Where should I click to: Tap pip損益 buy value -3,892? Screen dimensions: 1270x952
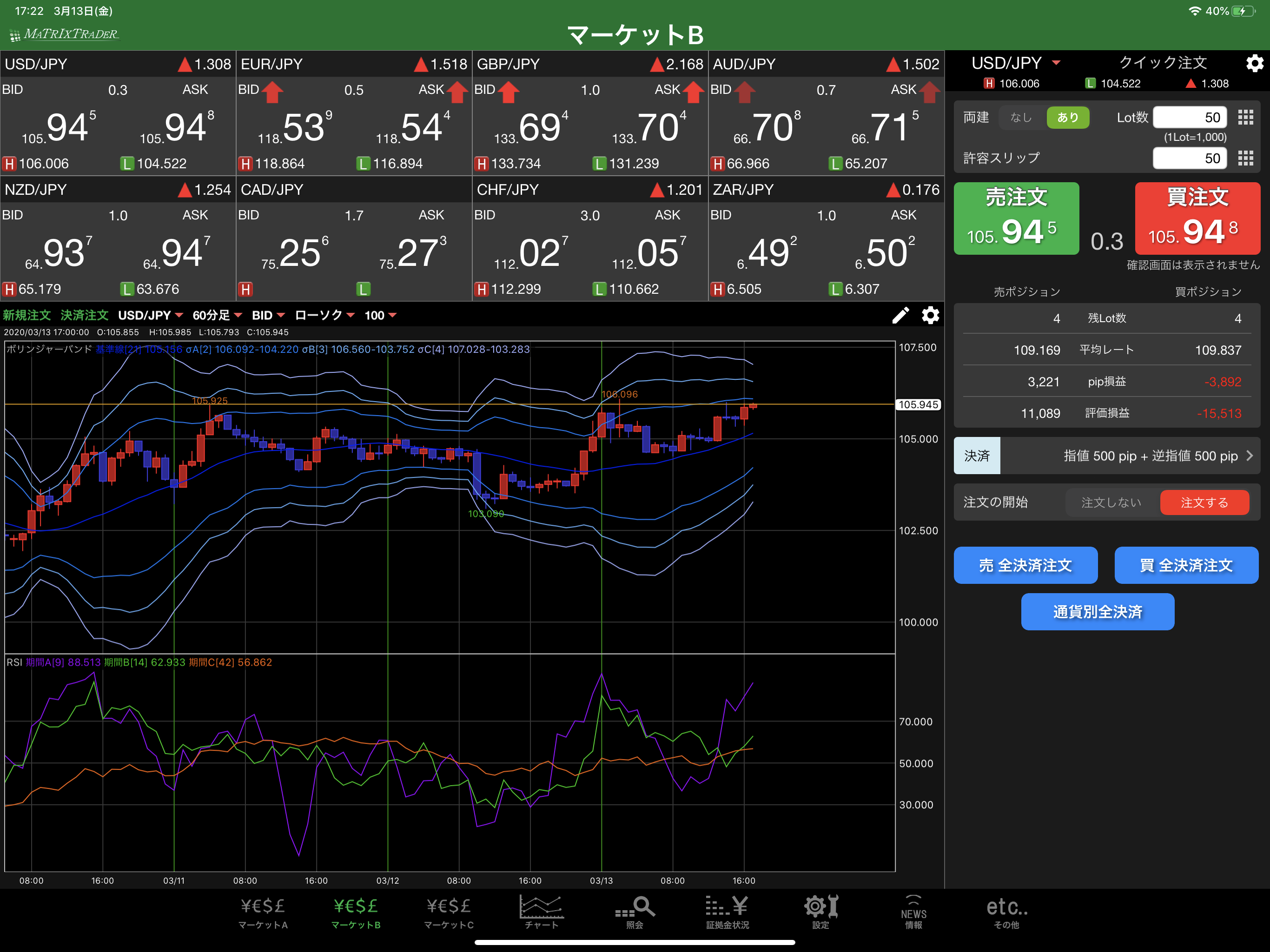(x=1223, y=382)
